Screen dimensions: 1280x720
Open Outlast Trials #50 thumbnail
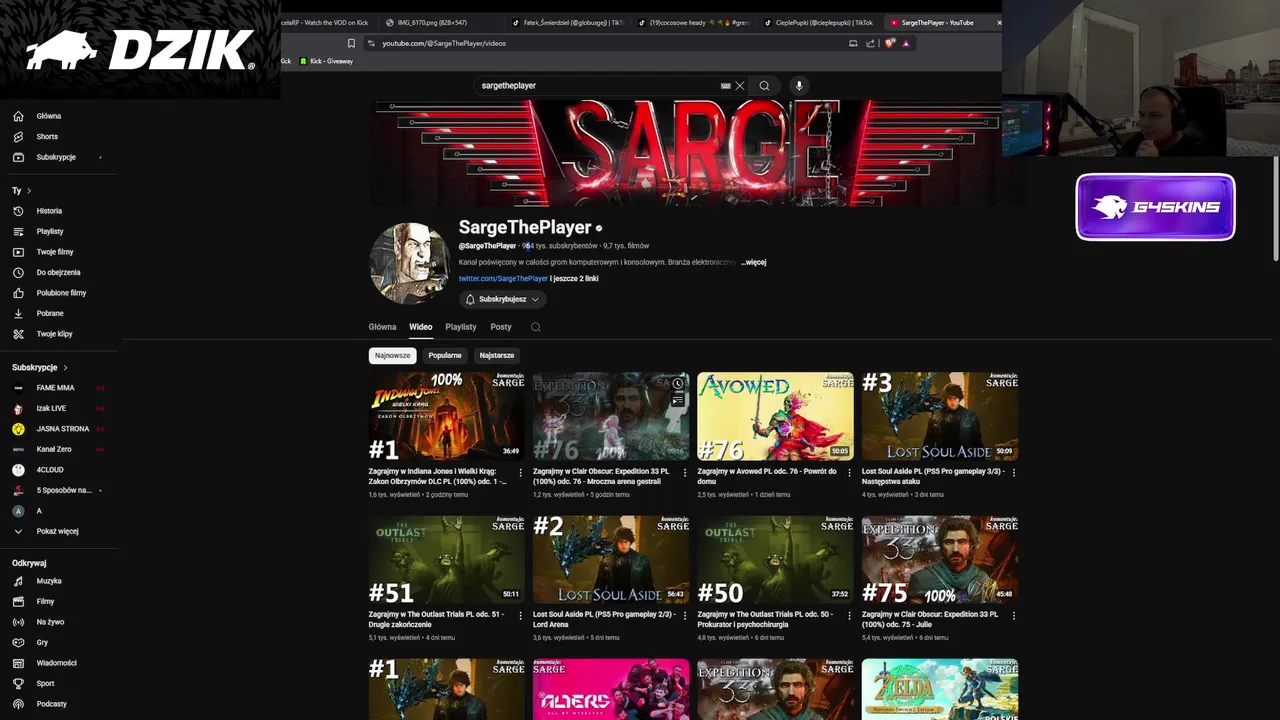tap(775, 559)
